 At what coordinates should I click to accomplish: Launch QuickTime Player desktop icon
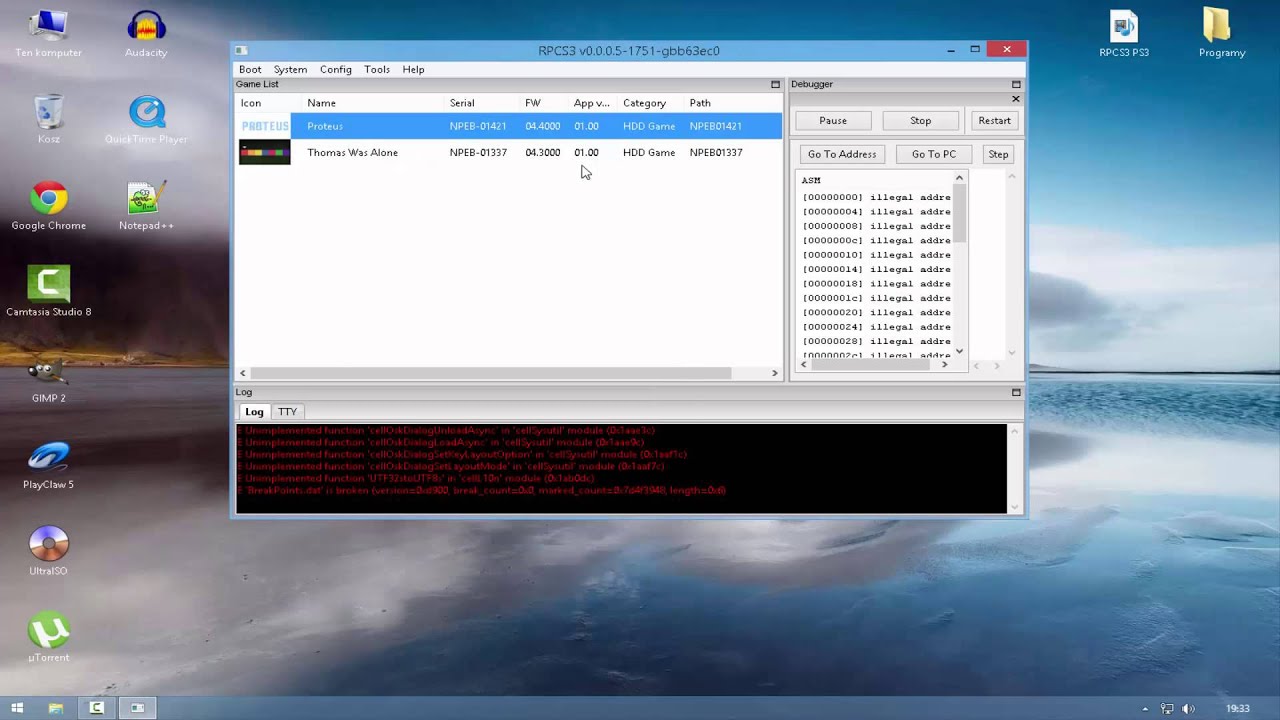146,119
